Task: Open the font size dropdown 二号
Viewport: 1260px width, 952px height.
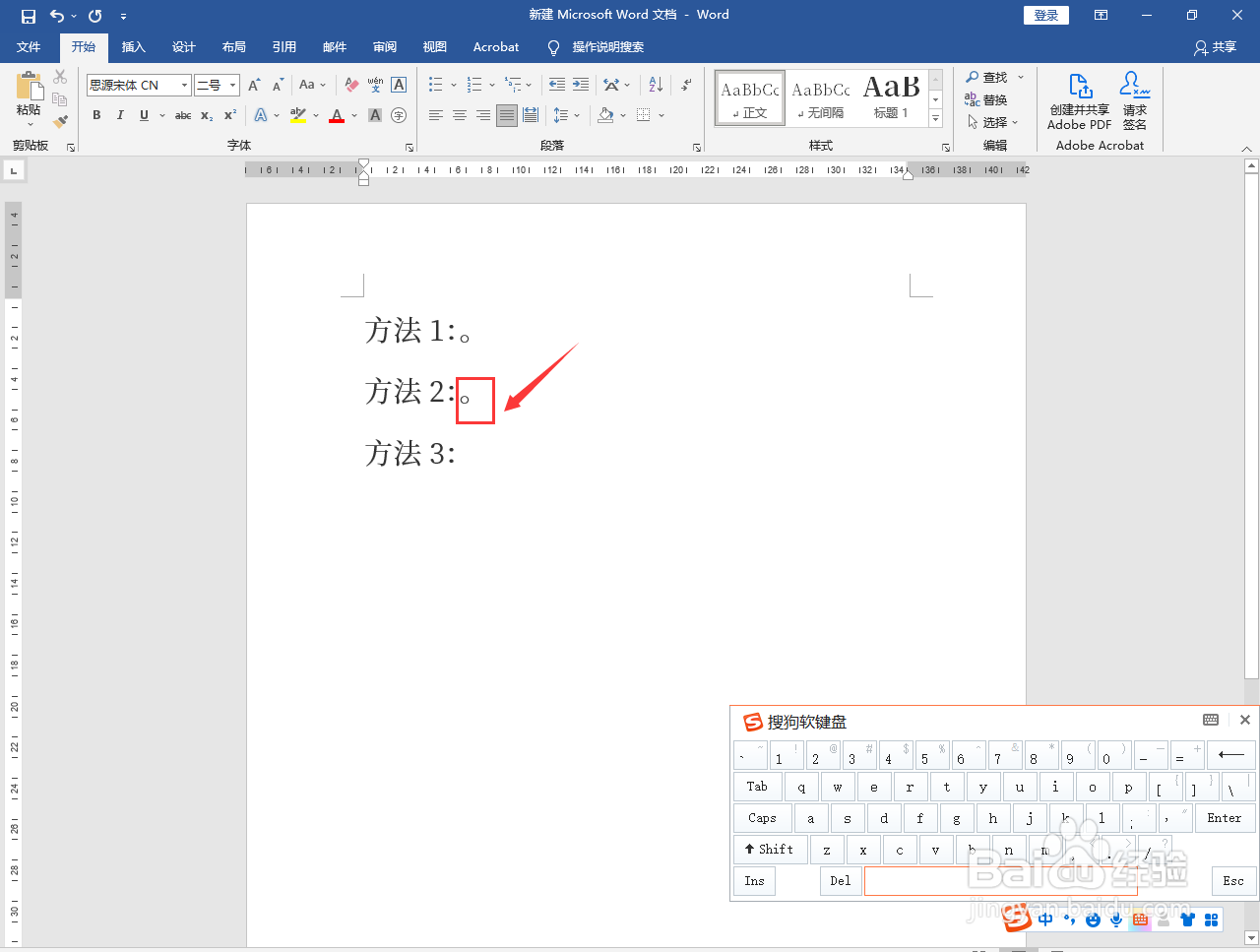Action: tap(233, 86)
